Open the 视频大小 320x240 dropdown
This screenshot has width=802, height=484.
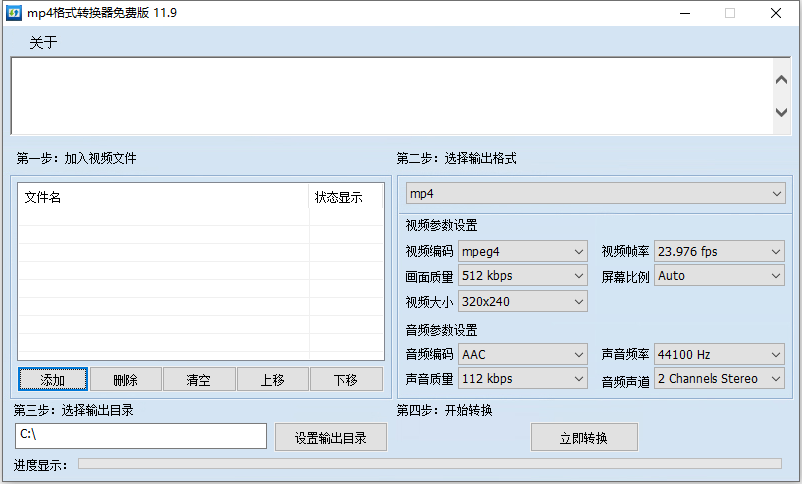tap(523, 301)
